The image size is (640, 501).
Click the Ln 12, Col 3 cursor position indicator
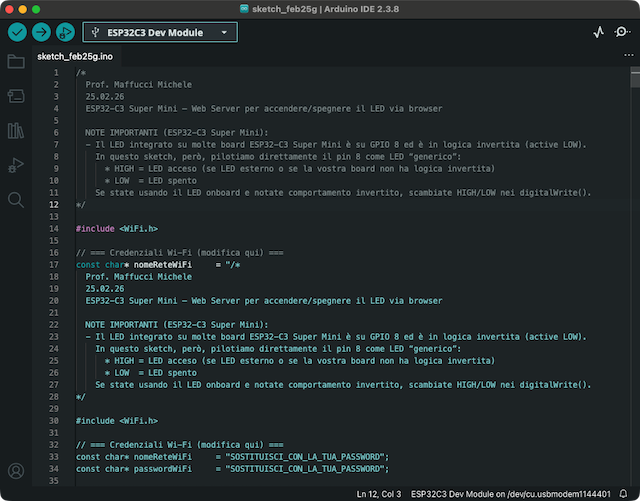click(x=379, y=494)
